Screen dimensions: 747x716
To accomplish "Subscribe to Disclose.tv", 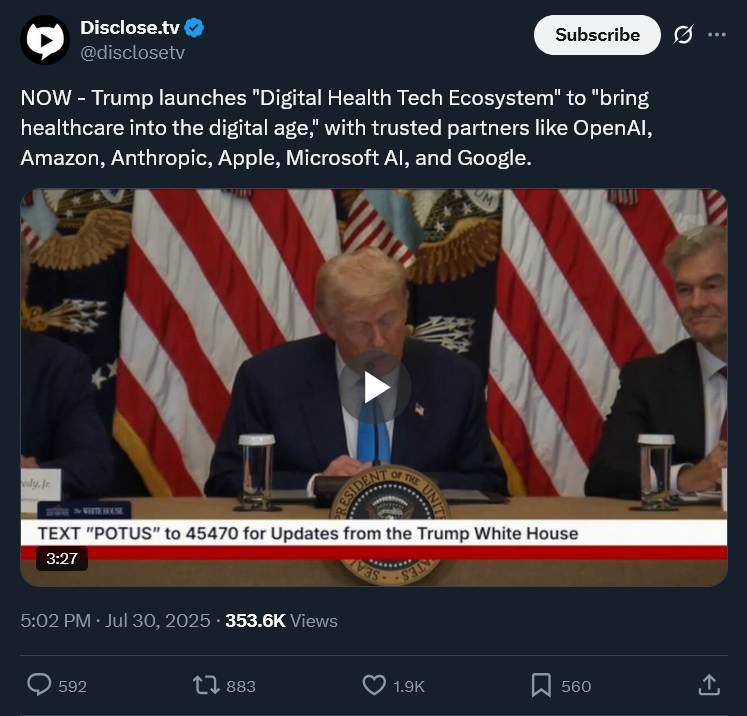I will click(x=597, y=35).
